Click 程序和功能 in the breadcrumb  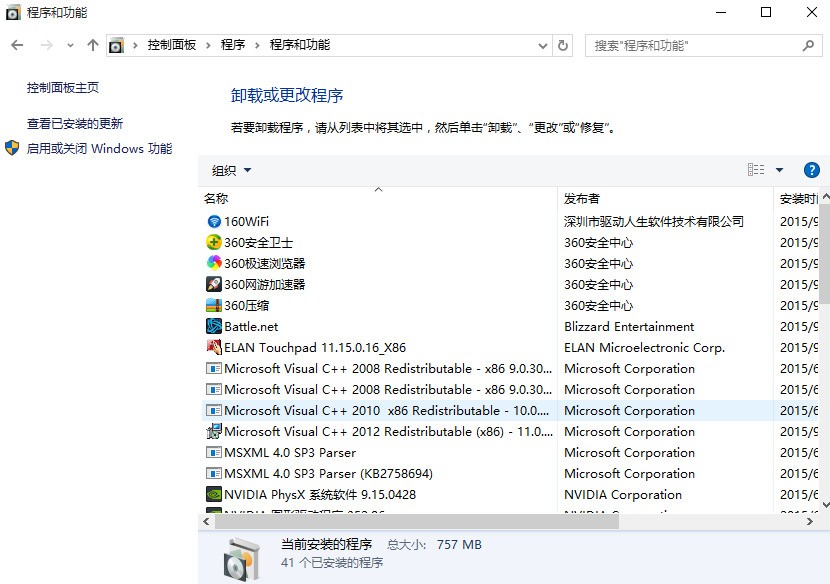pos(300,45)
